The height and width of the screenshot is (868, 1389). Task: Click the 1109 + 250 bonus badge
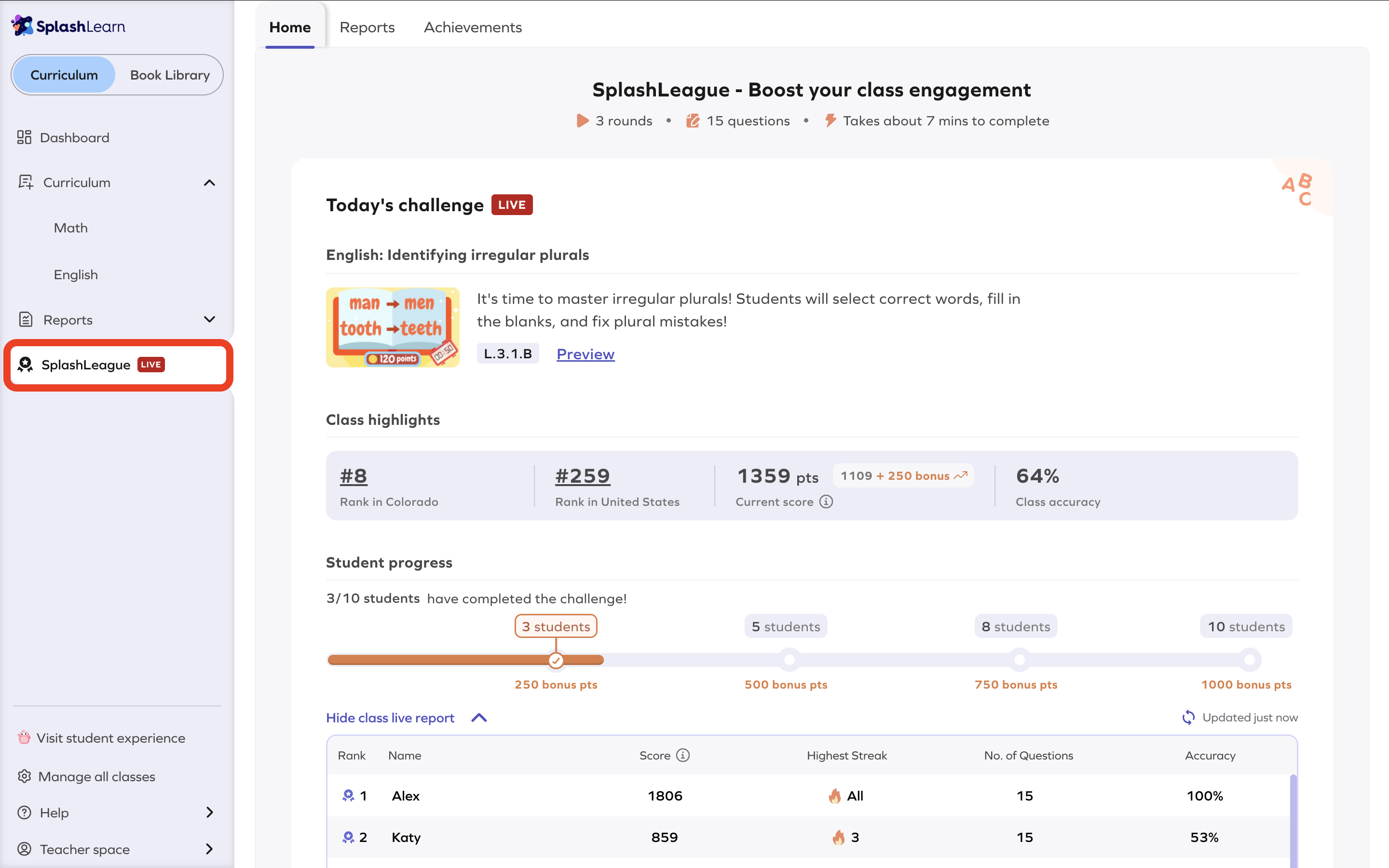click(903, 475)
